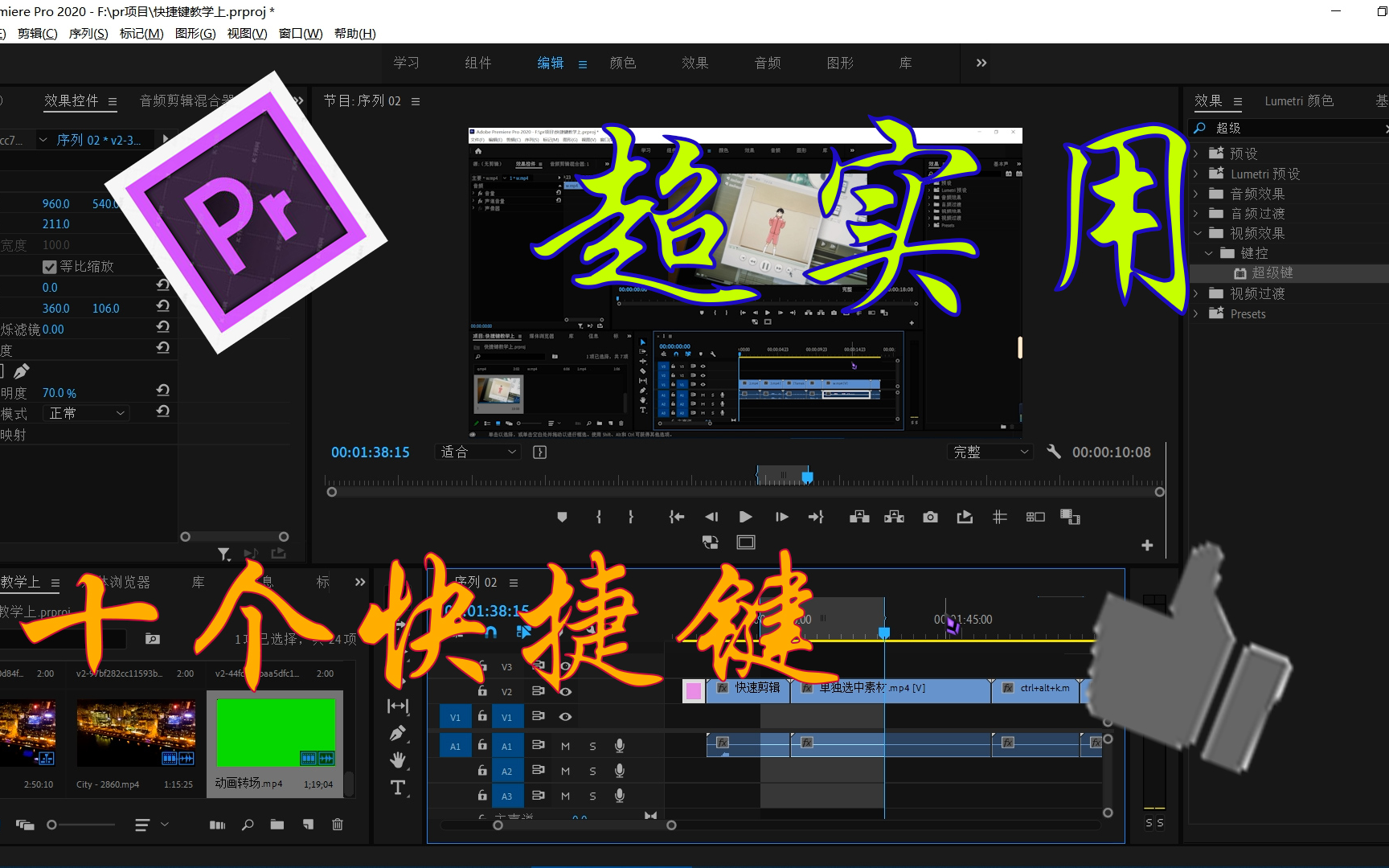Step forward one frame
1389x868 pixels.
[781, 517]
